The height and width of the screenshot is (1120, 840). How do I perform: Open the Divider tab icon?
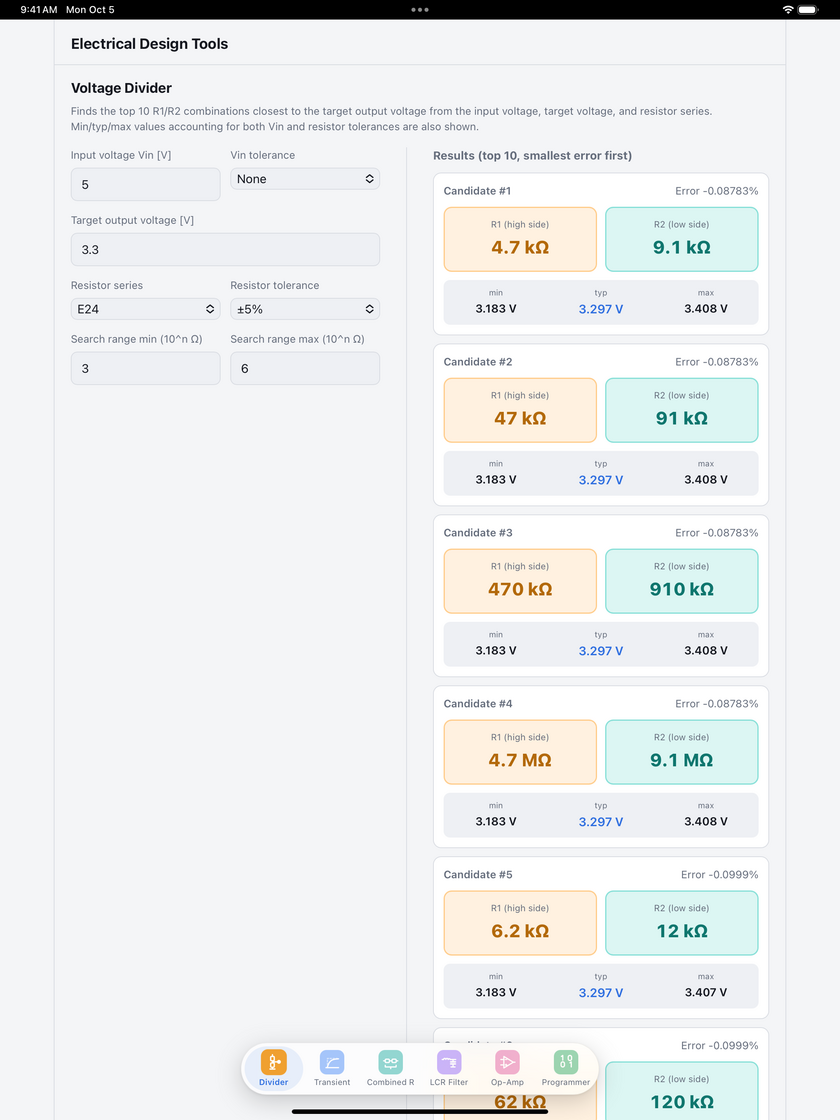(x=274, y=1062)
